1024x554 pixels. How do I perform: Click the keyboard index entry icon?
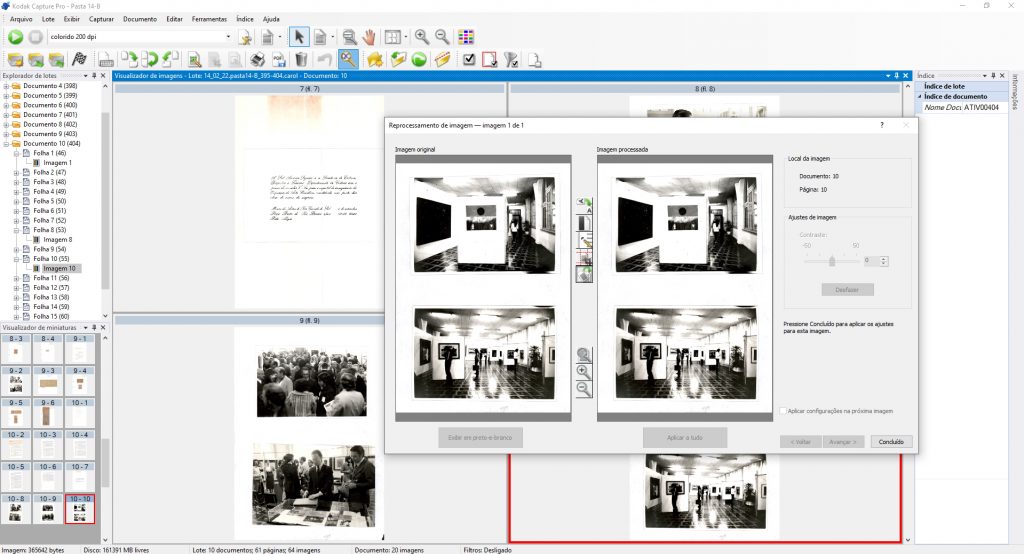pos(106,59)
